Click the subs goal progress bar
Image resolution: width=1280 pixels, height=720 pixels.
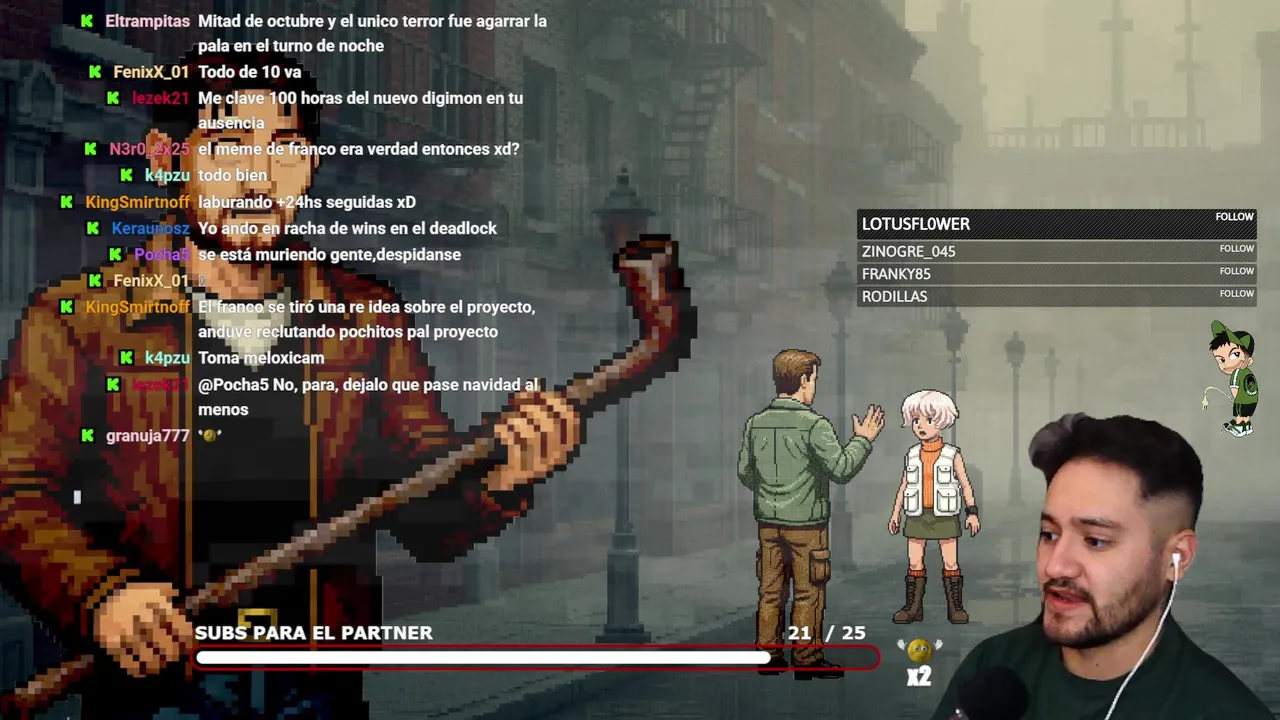pyautogui.click(x=537, y=657)
